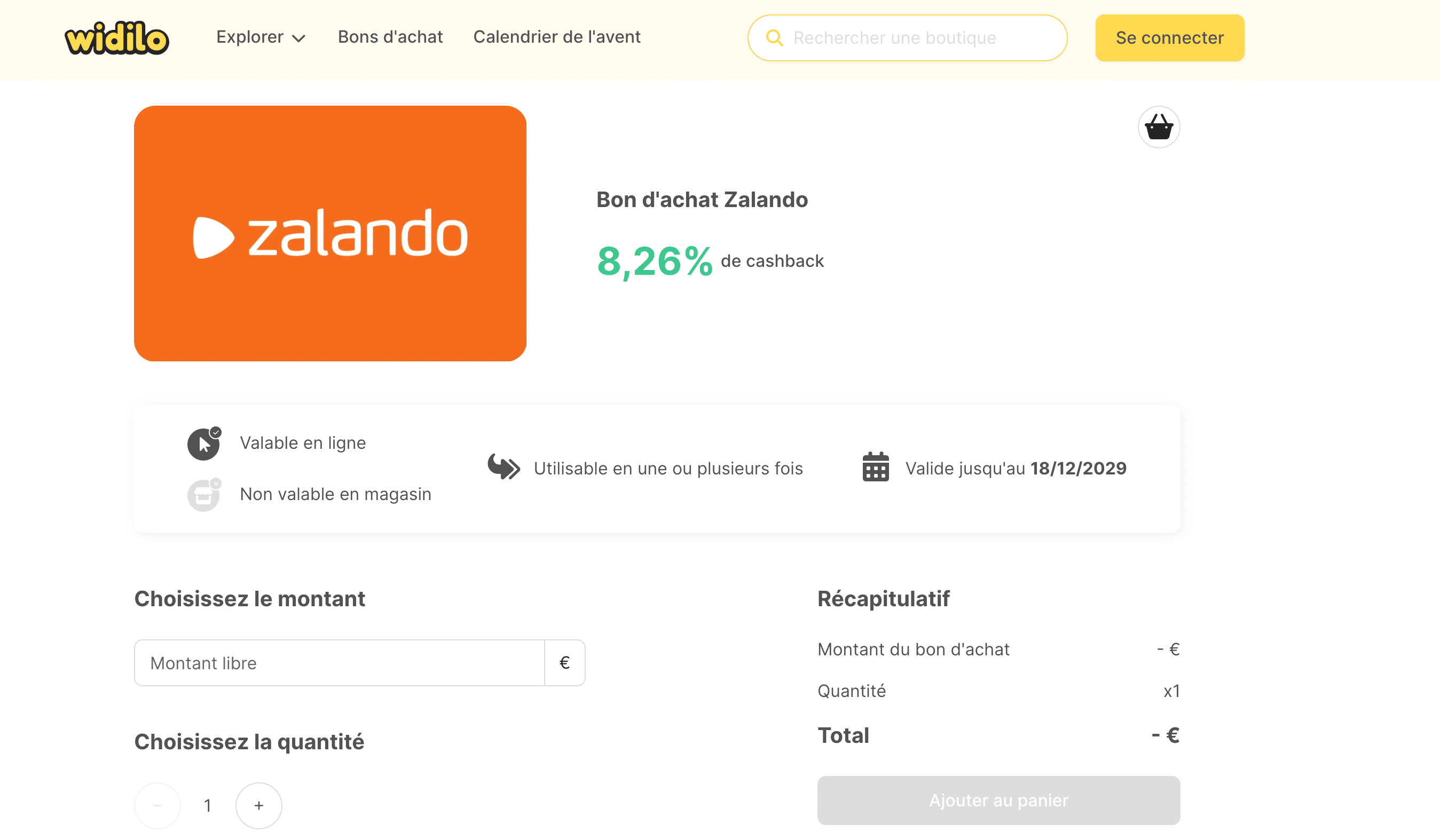The height and width of the screenshot is (840, 1440).
Task: Click the search magnifier icon
Action: pos(774,38)
